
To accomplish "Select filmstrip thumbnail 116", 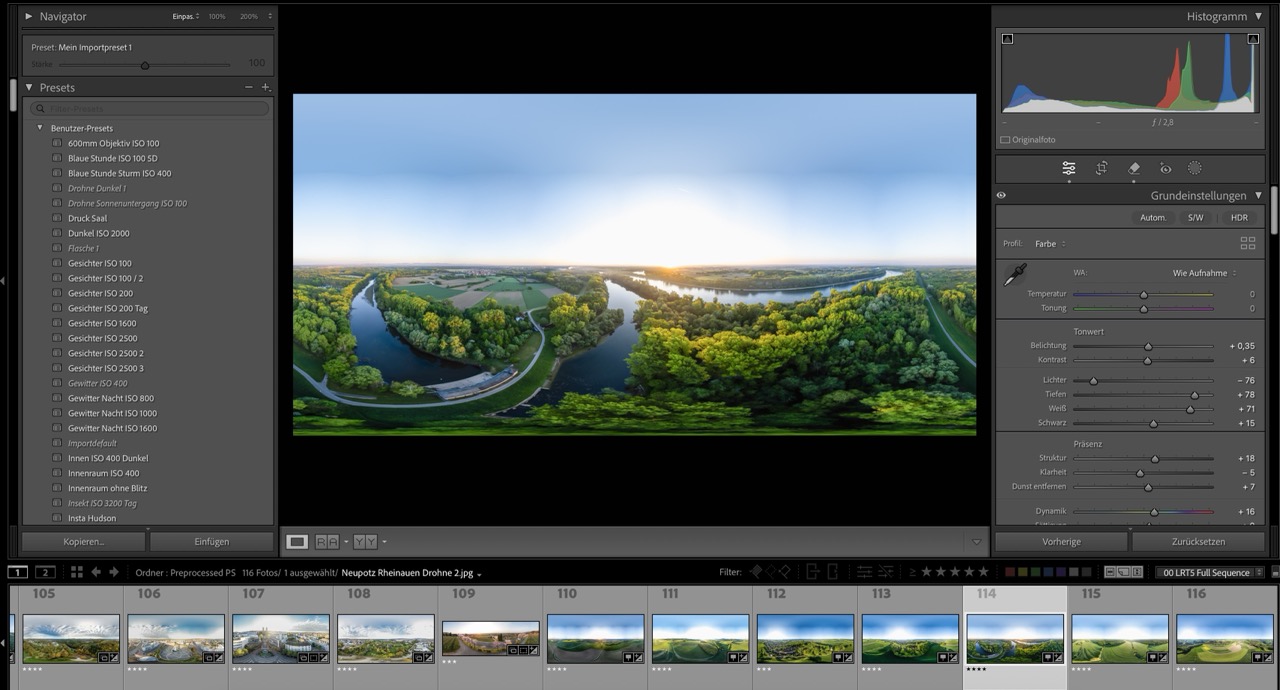I will pos(1225,638).
